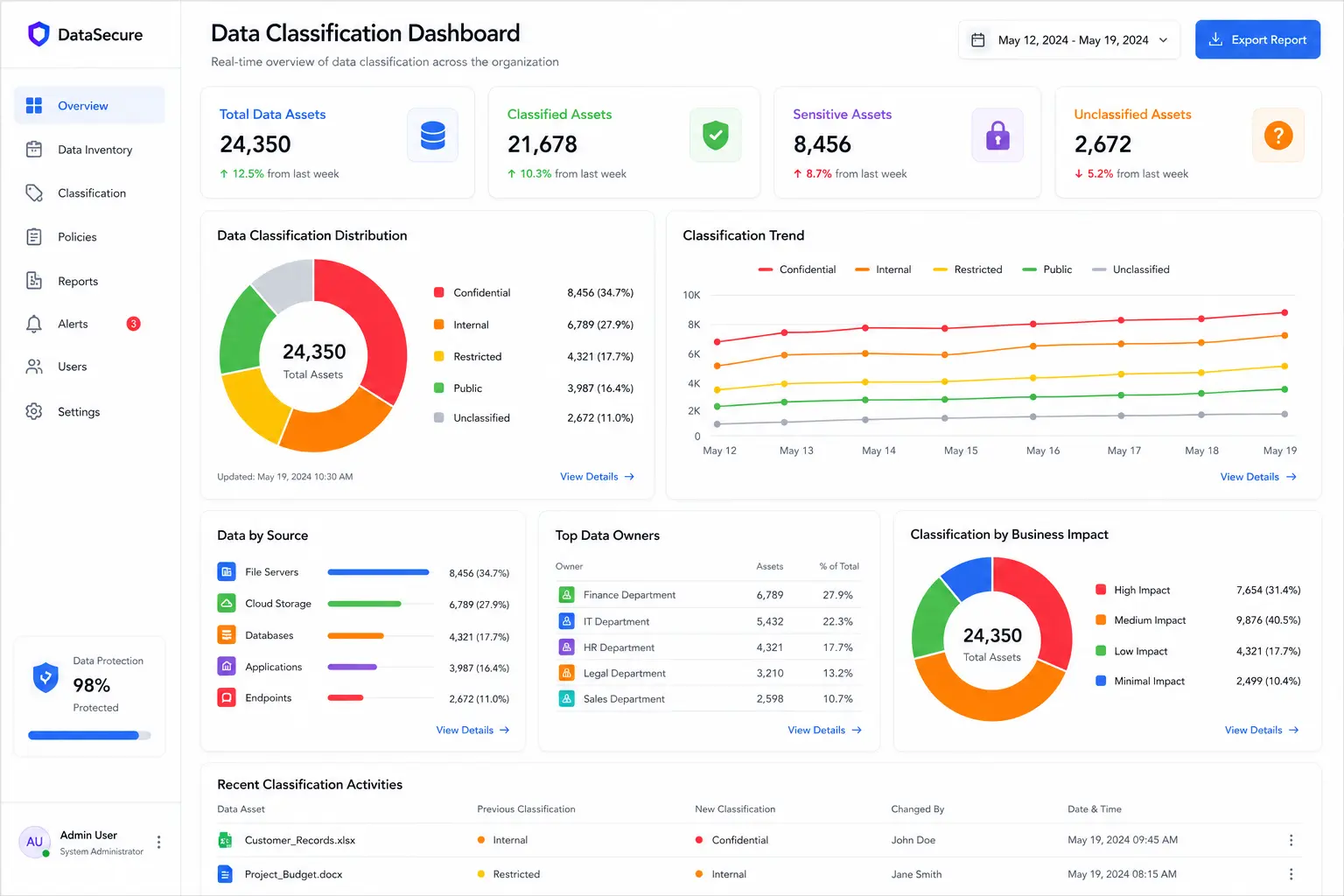The width and height of the screenshot is (1344, 896).
Task: Open Data Inventory in sidebar
Action: pyautogui.click(x=89, y=150)
